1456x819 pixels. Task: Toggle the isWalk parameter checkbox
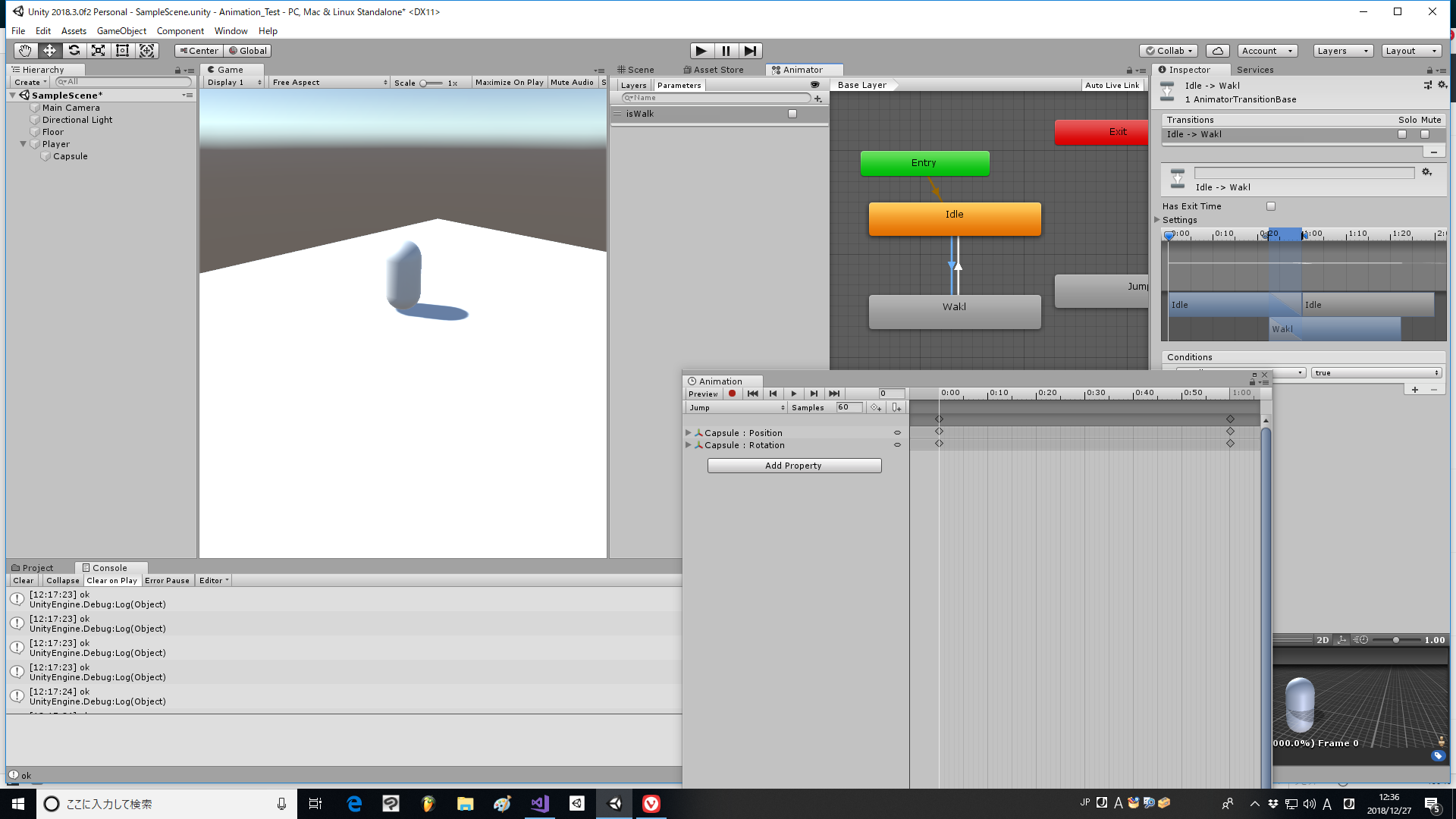[792, 113]
